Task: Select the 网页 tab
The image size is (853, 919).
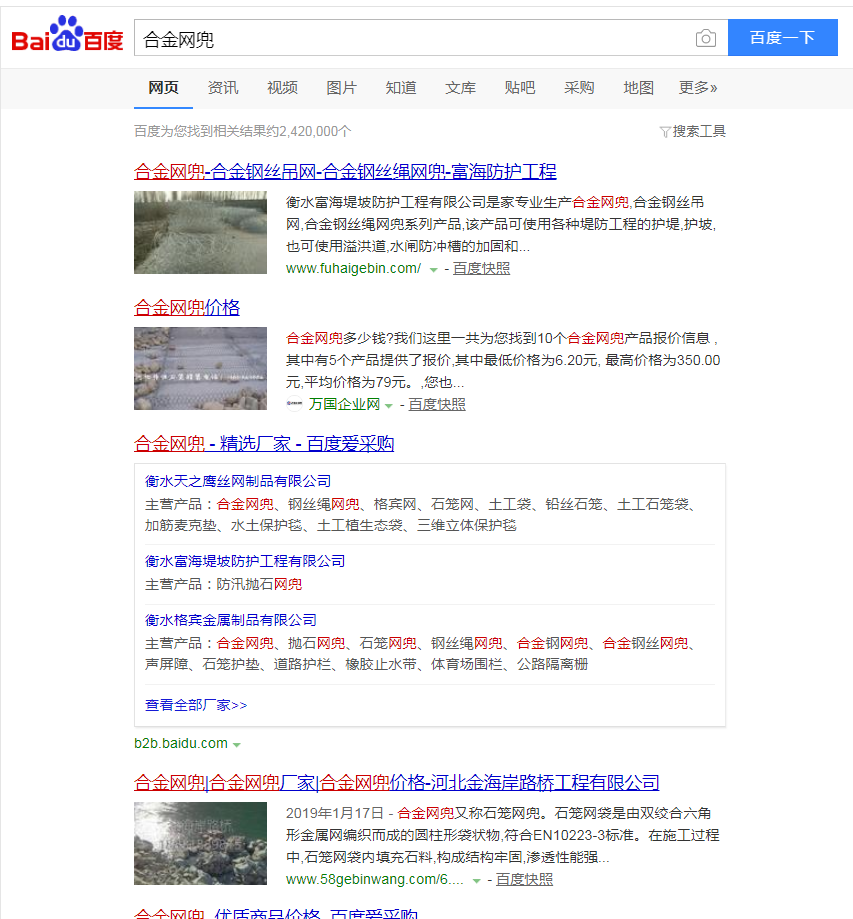Action: 163,88
